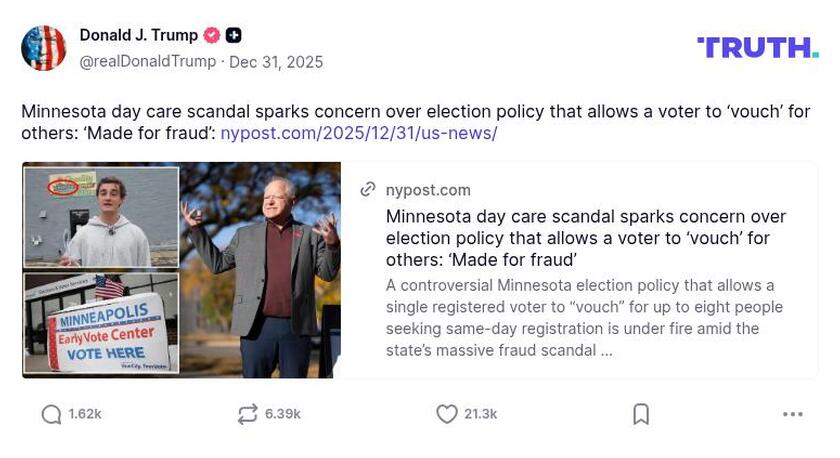Click the red verified checkmark badge

pyautogui.click(x=212, y=36)
